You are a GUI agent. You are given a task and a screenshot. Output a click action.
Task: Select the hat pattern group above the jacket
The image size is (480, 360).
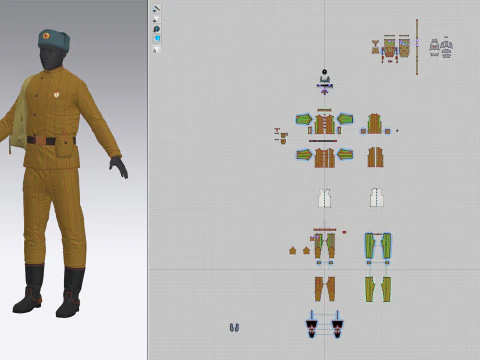coord(325,82)
